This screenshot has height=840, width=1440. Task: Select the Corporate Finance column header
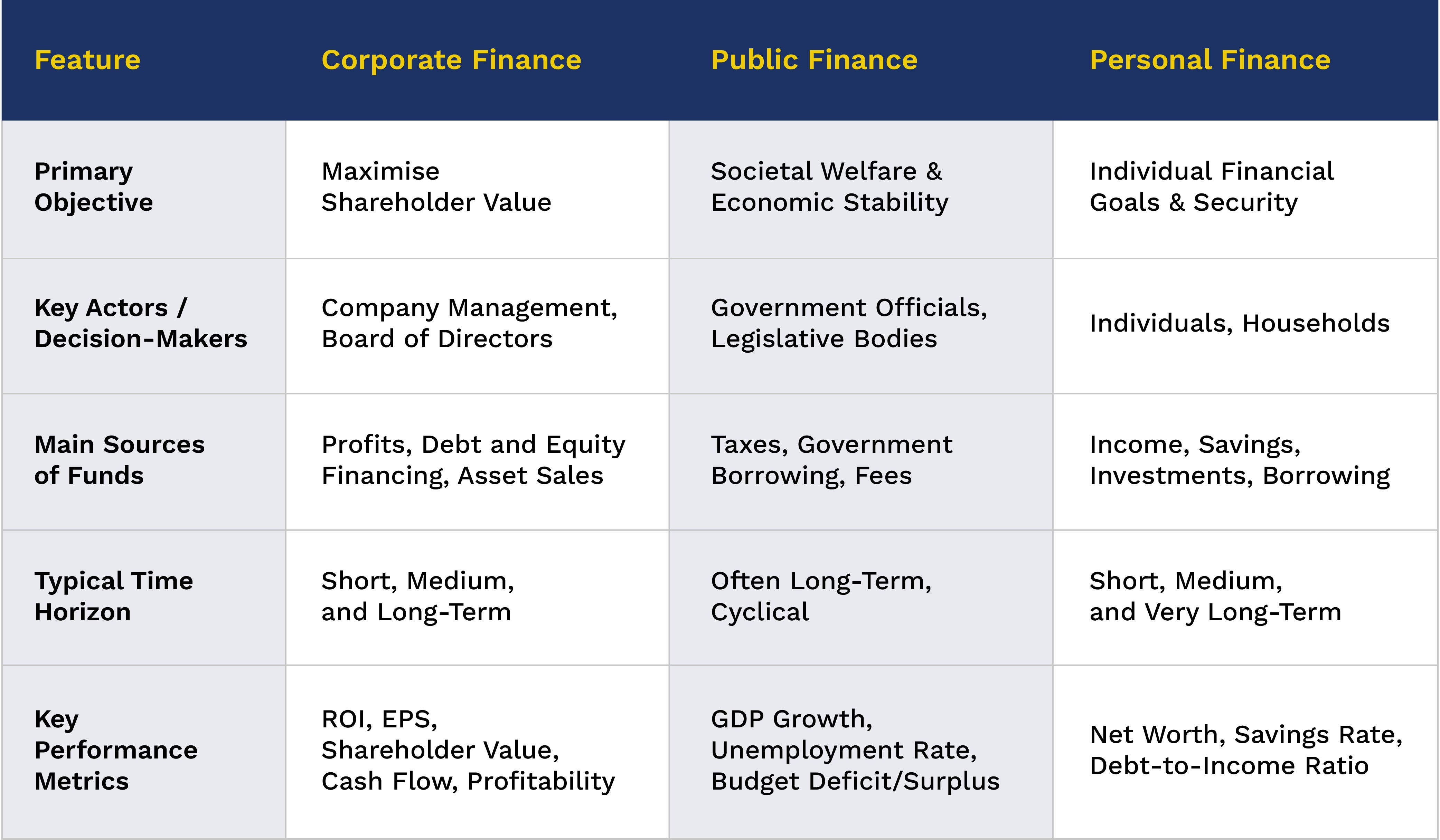coord(451,60)
